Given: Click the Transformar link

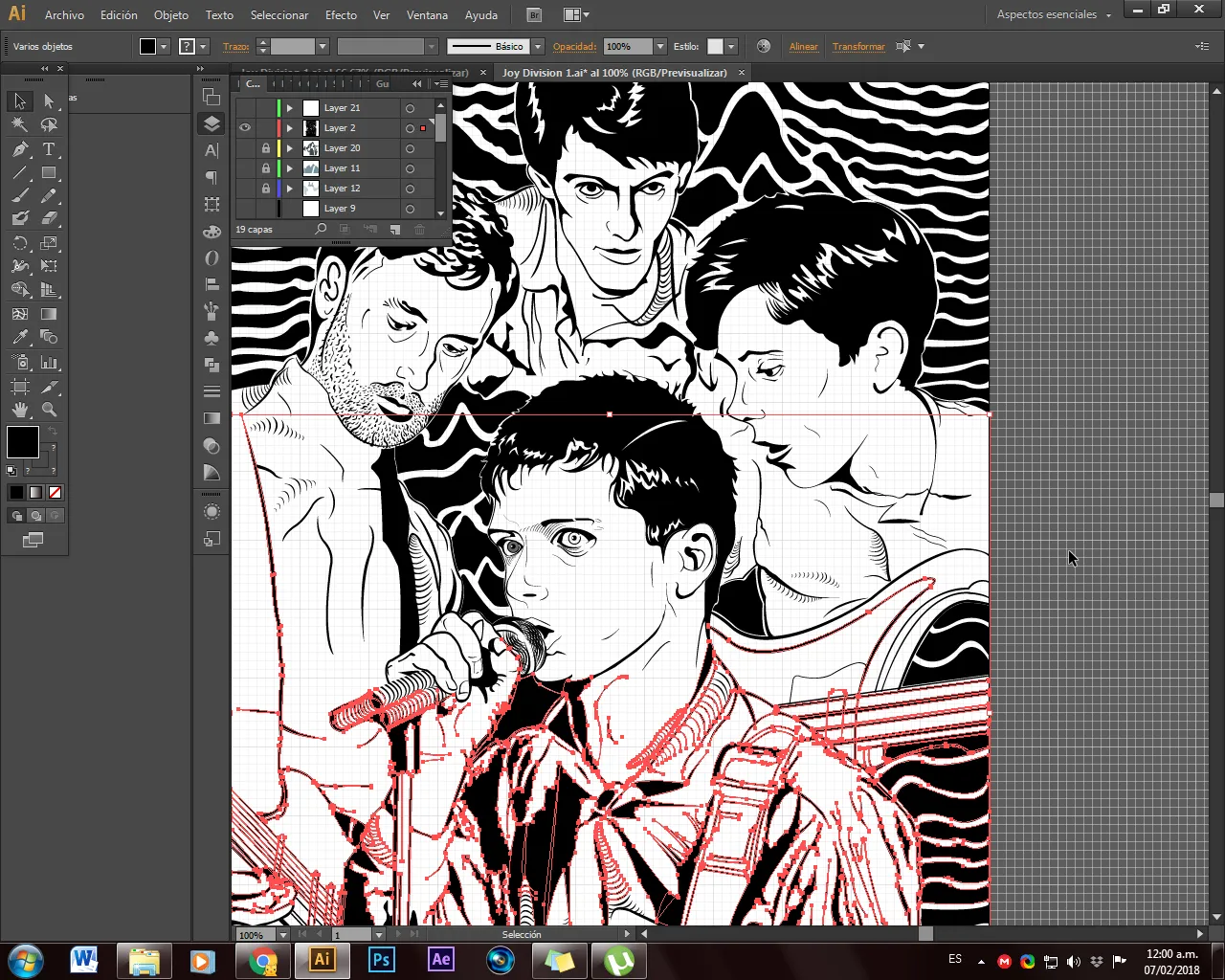Looking at the screenshot, I should click(858, 46).
